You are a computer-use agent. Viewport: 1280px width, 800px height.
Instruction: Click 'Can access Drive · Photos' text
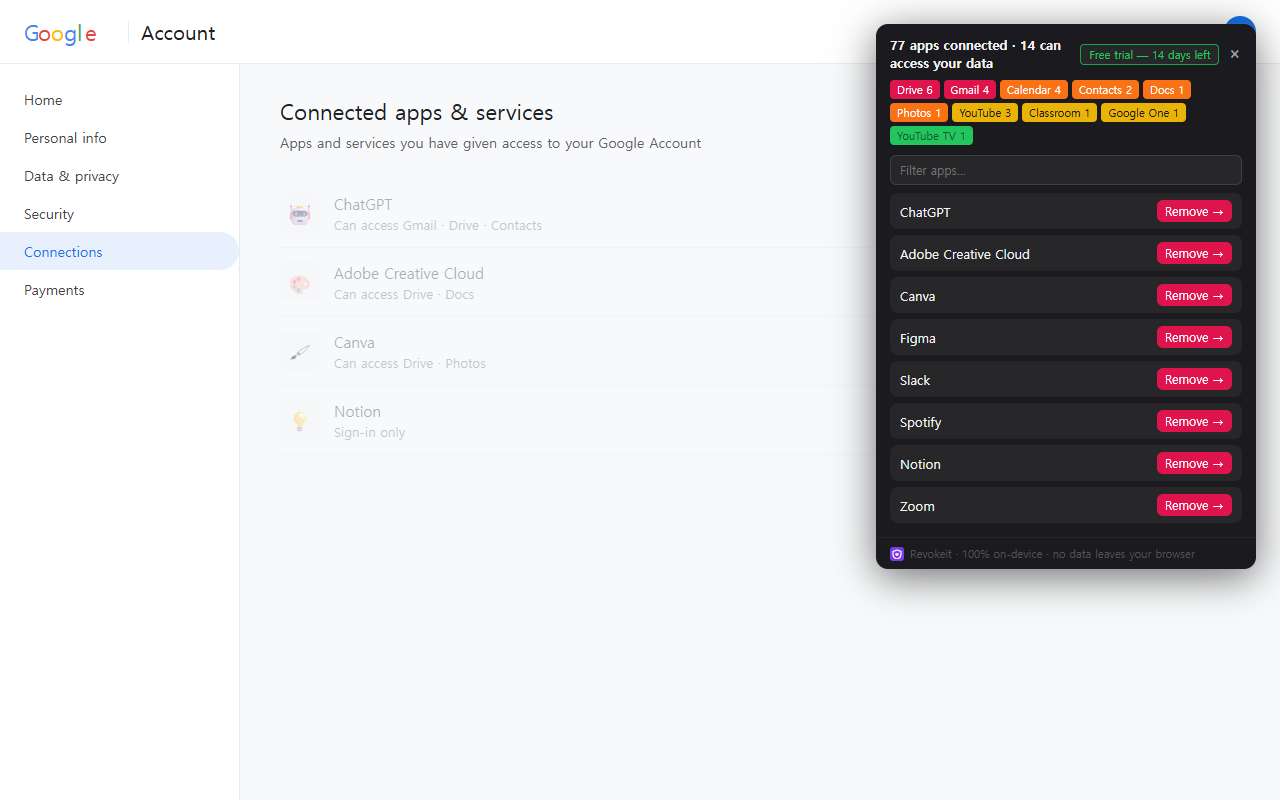tap(410, 364)
